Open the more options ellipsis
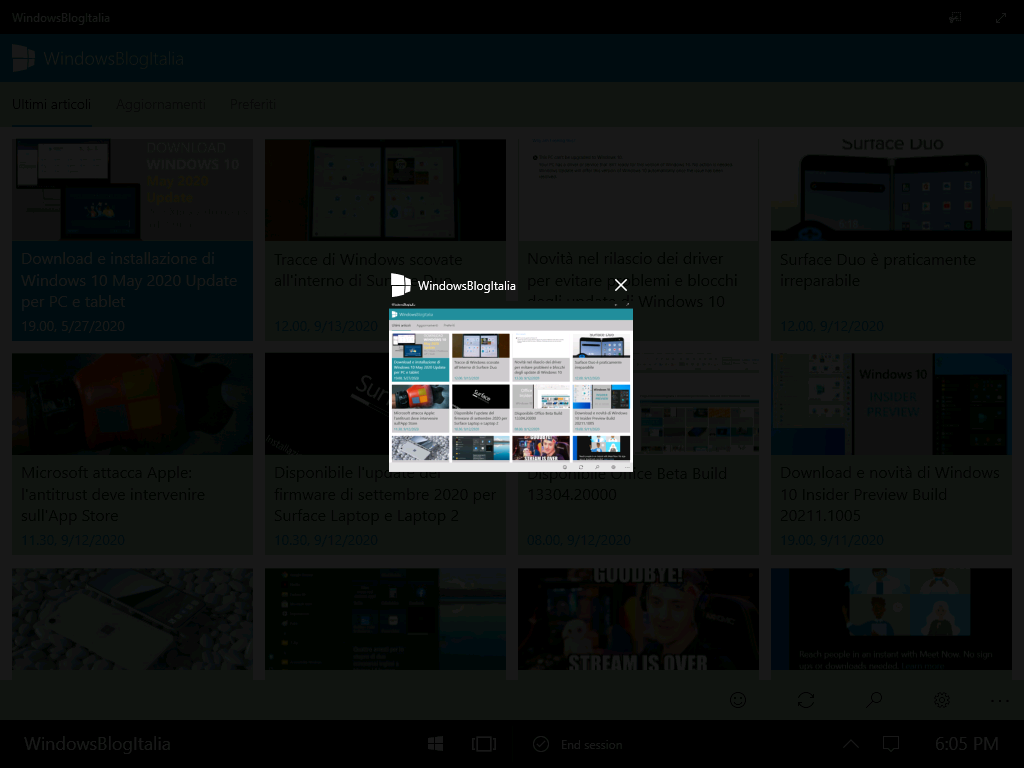 pos(1000,701)
